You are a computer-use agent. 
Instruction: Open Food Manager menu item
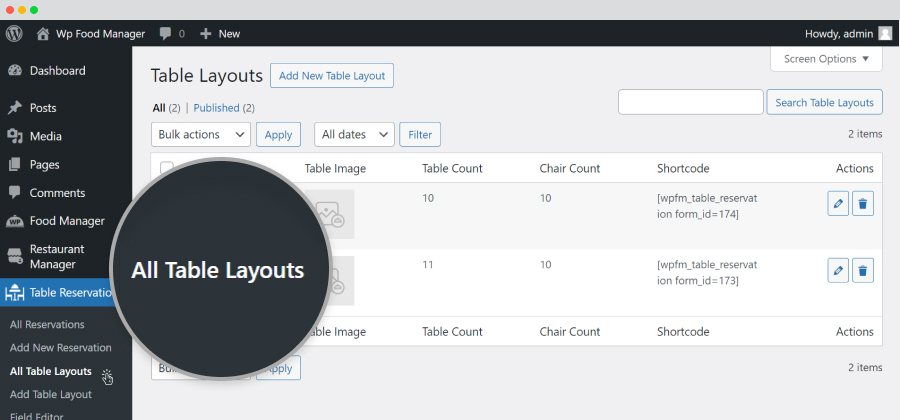(x=67, y=221)
